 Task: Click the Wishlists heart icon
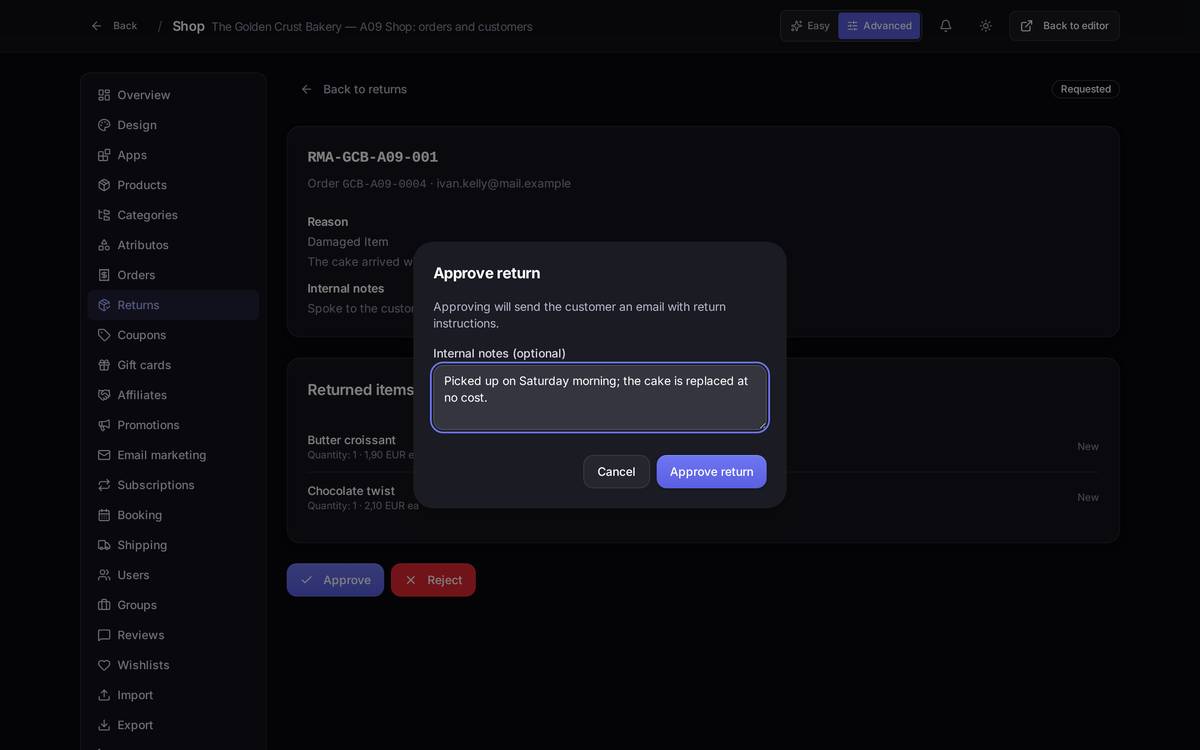[x=104, y=665]
